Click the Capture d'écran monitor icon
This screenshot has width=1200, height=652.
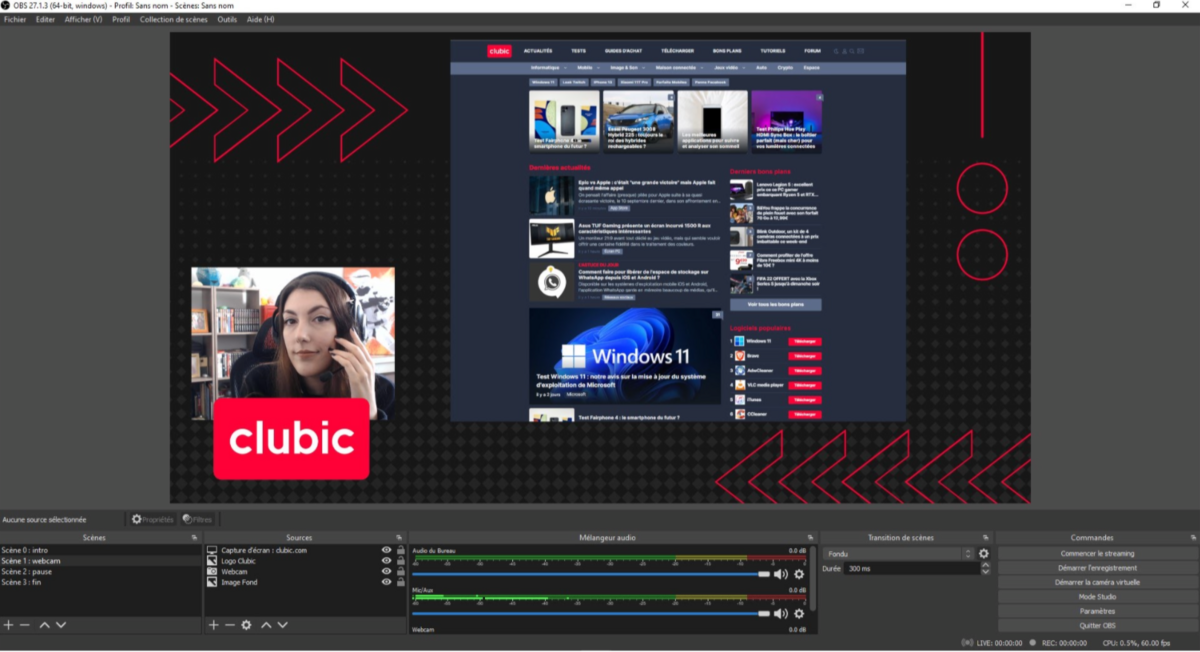pos(212,550)
